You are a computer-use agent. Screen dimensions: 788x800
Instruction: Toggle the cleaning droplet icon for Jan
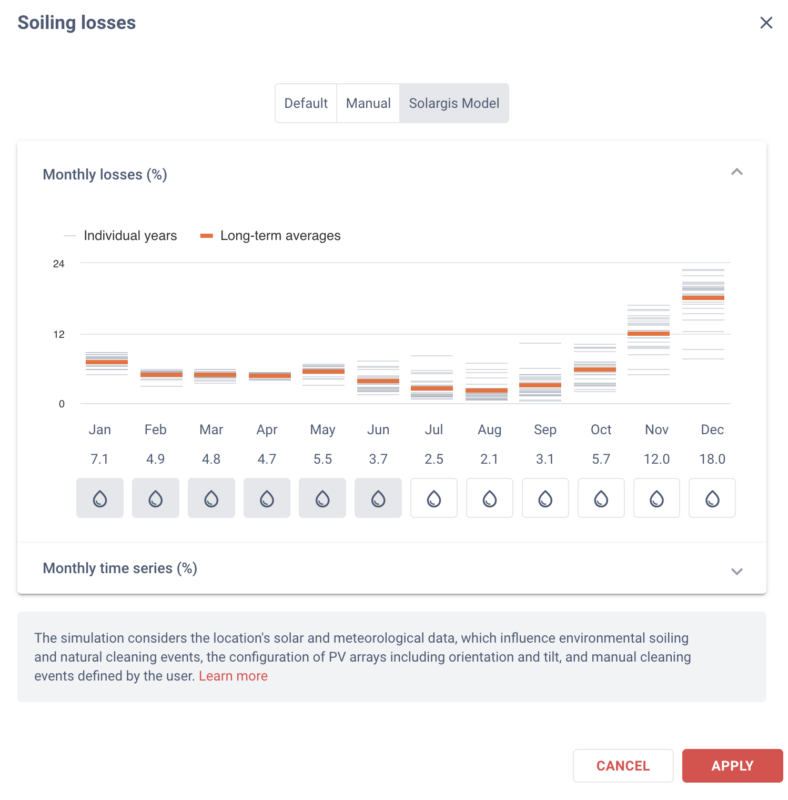tap(100, 497)
